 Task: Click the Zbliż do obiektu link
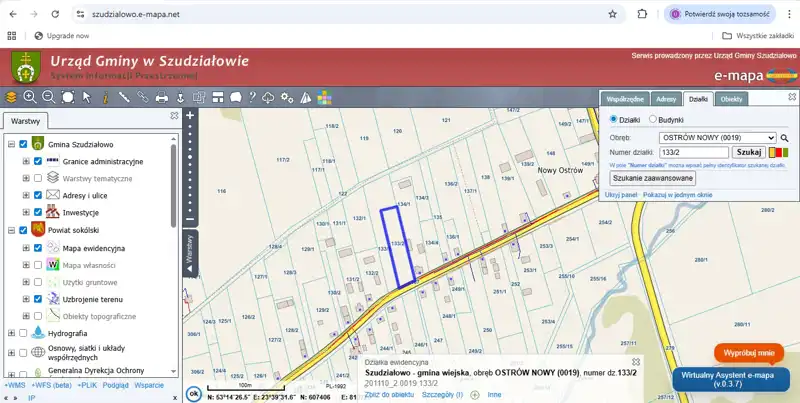(x=390, y=395)
